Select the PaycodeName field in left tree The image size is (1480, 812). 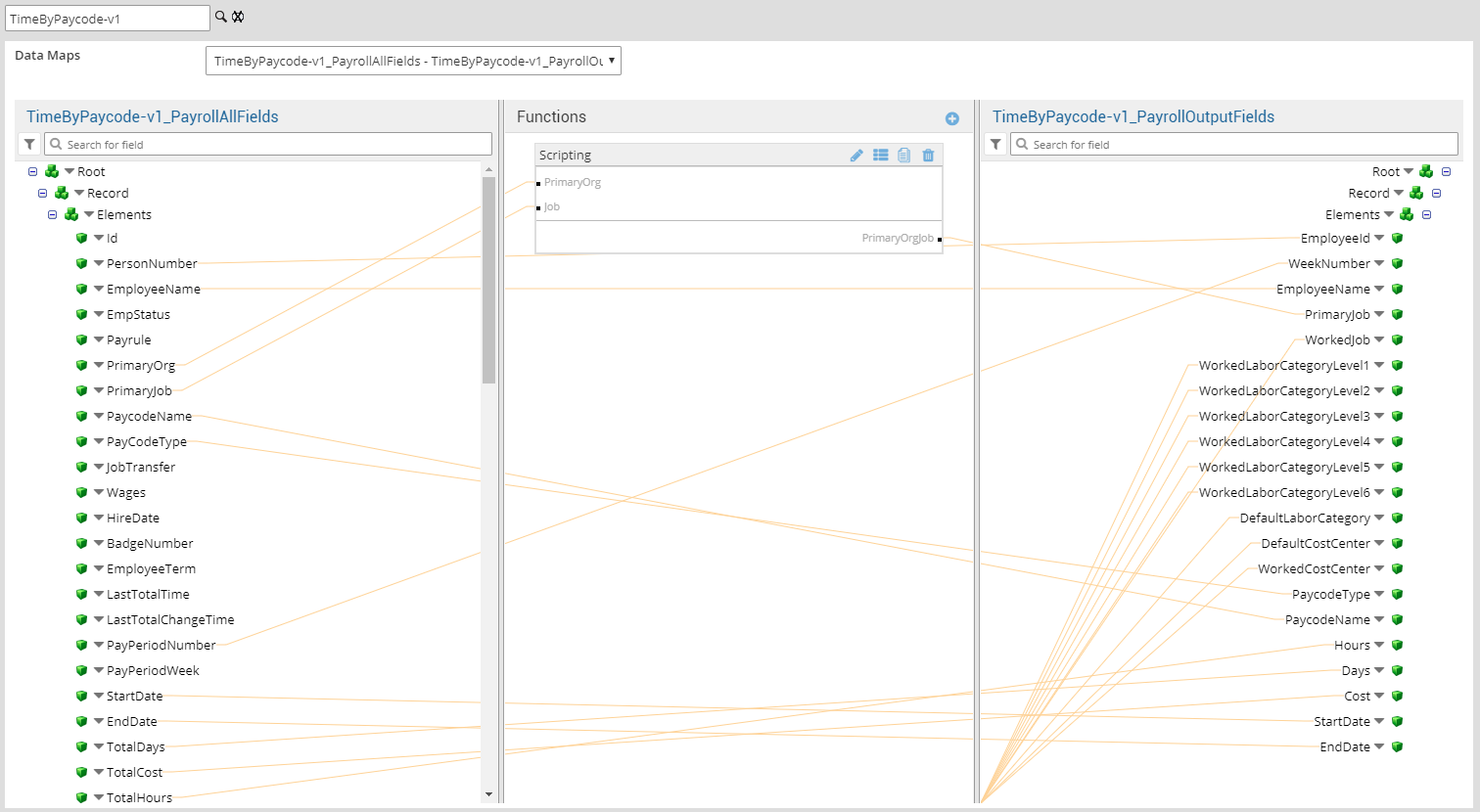pos(149,417)
